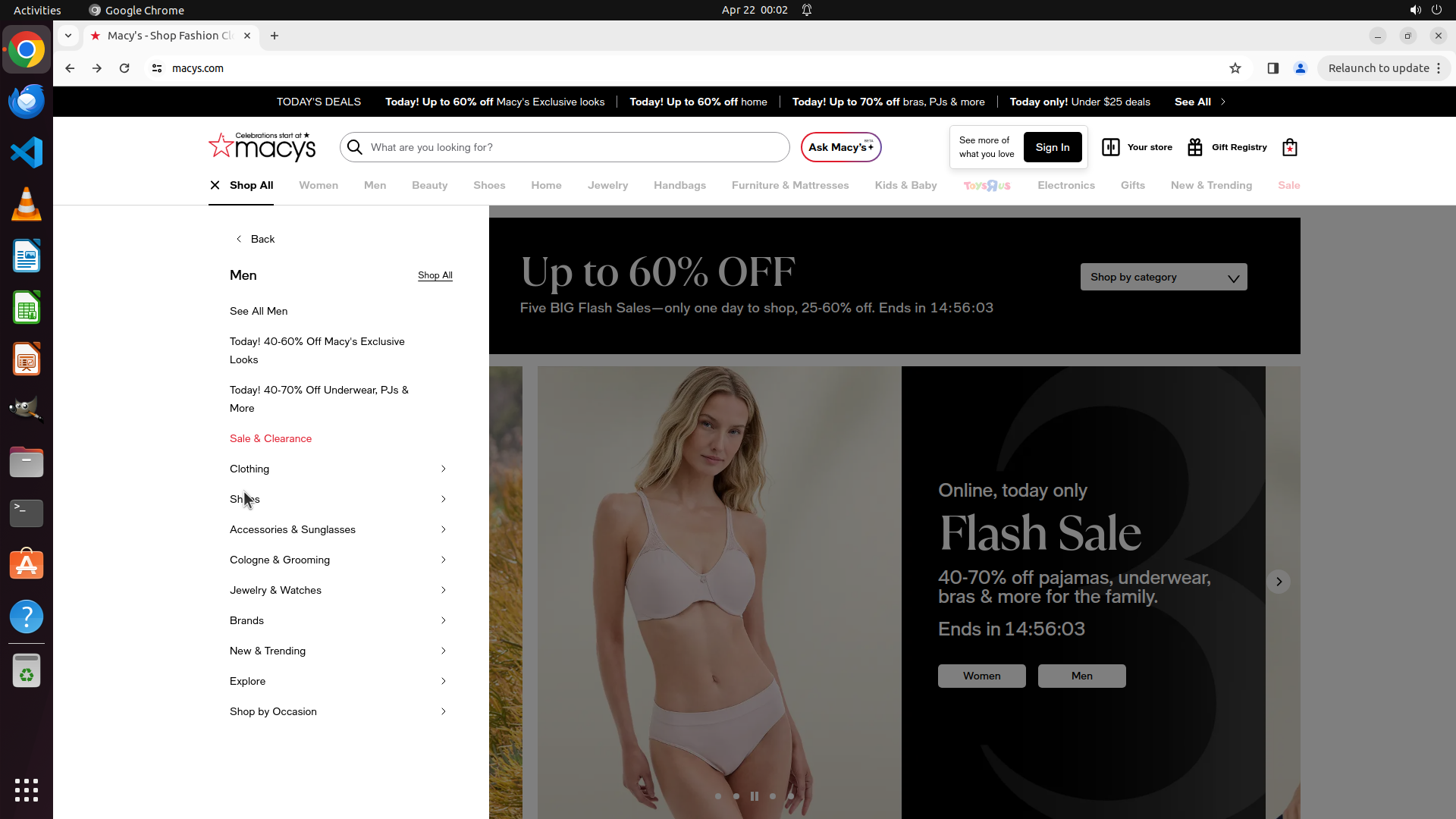Select the first carousel dot
Screen dimensions: 1456x819
click(718, 796)
